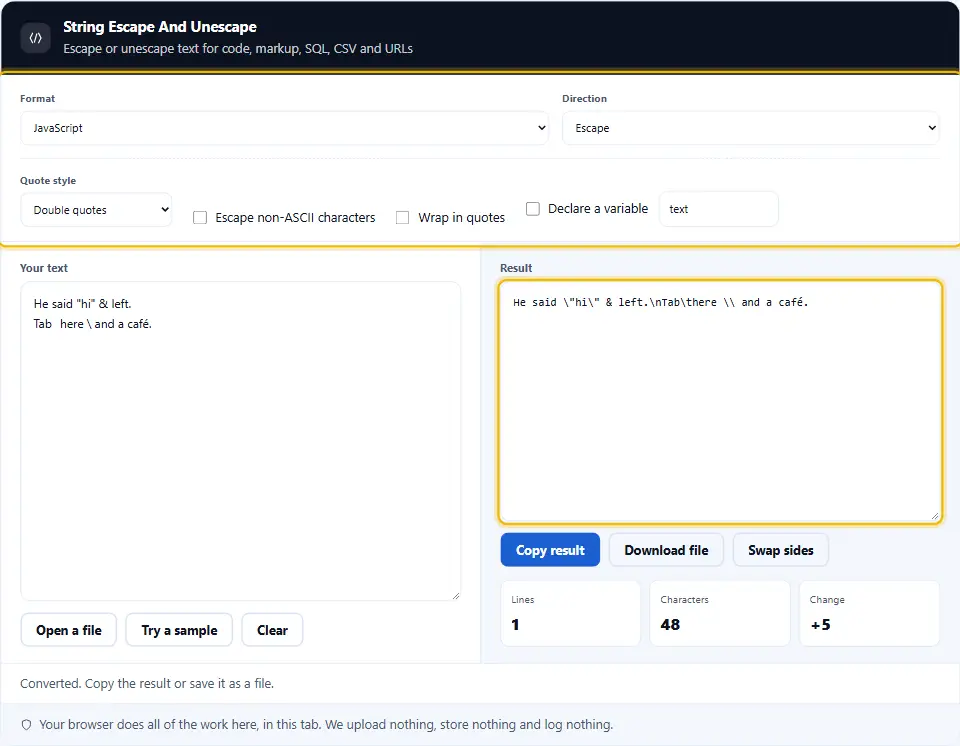This screenshot has width=960, height=746.
Task: Click inside the Result output area
Action: pos(720,402)
